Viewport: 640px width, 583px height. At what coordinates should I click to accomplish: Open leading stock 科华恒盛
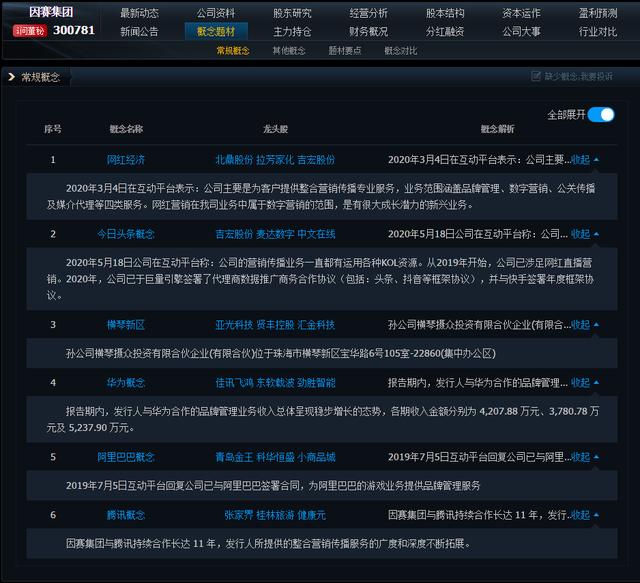[275, 457]
